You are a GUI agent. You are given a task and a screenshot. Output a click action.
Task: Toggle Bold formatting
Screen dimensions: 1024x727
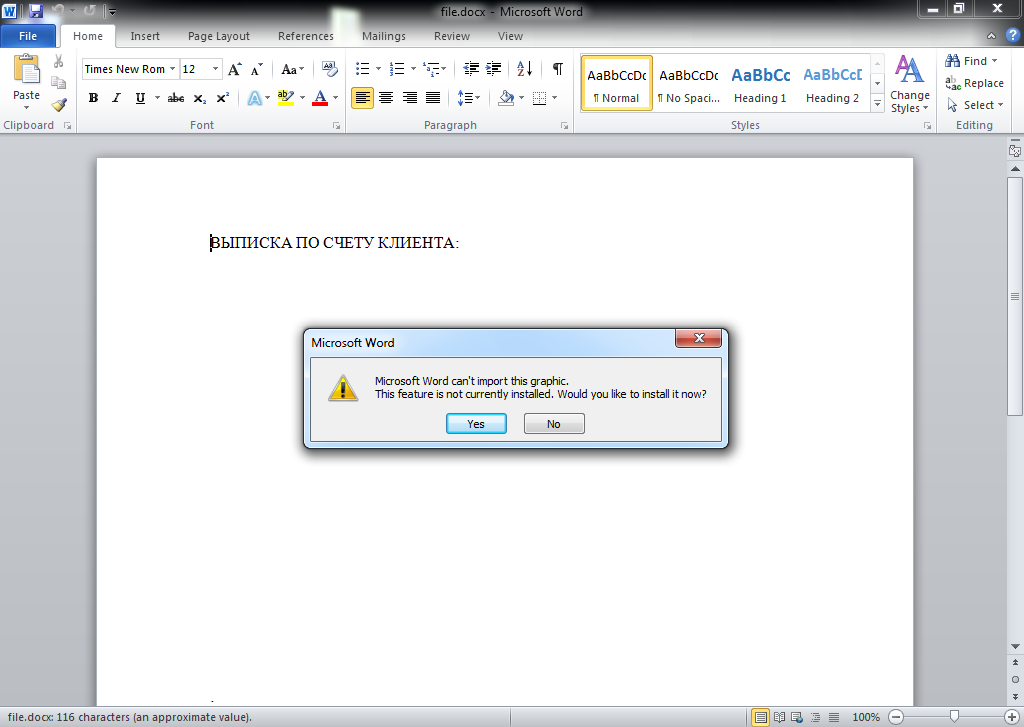coord(93,98)
